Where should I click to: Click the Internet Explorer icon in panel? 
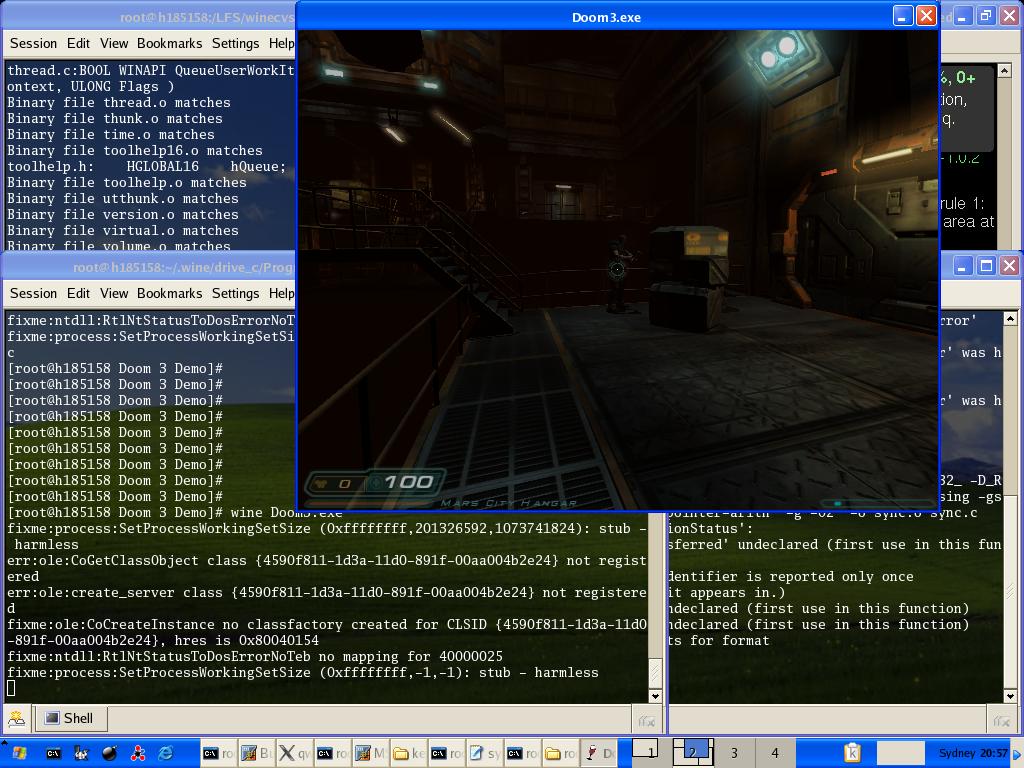pos(166,753)
